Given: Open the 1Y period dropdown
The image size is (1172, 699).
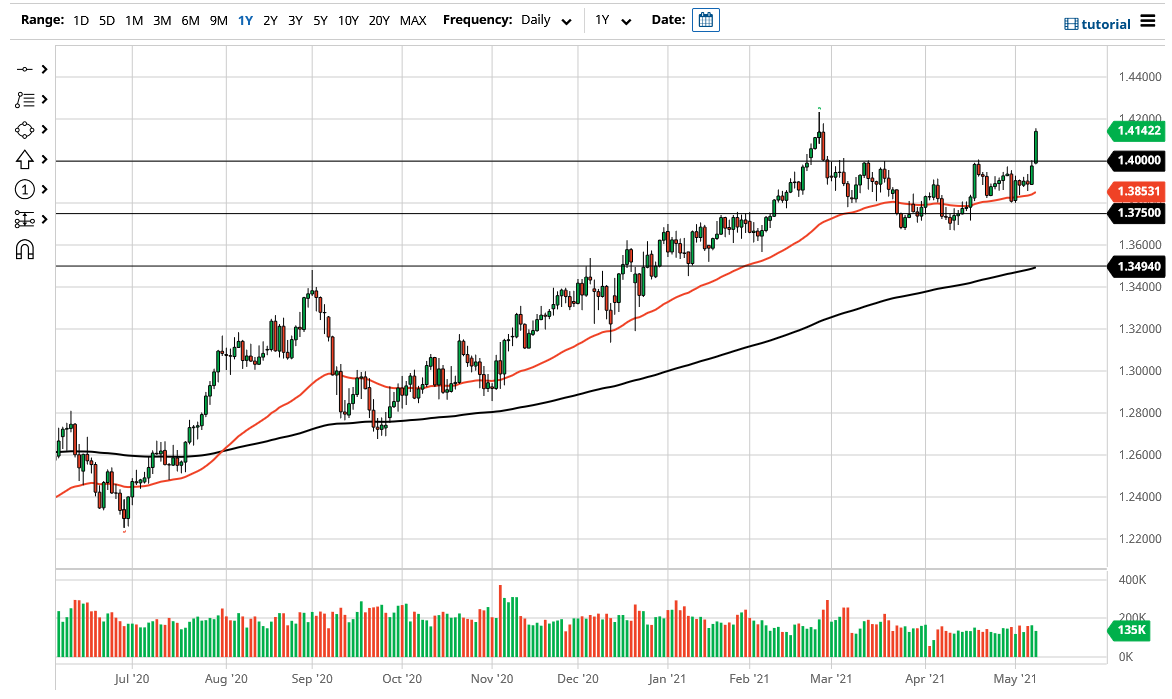Looking at the screenshot, I should click(613, 20).
